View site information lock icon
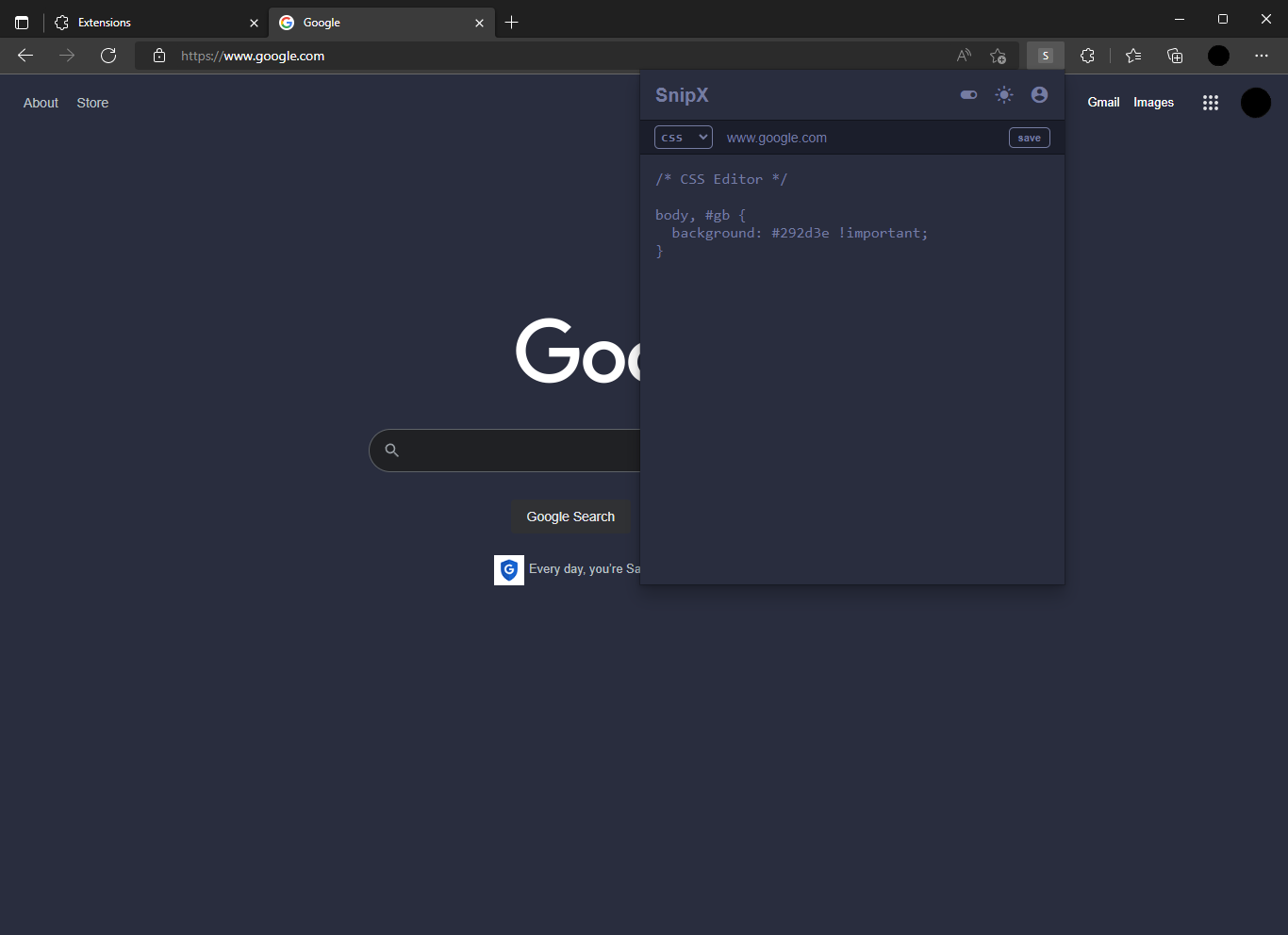1288x935 pixels. [x=159, y=56]
